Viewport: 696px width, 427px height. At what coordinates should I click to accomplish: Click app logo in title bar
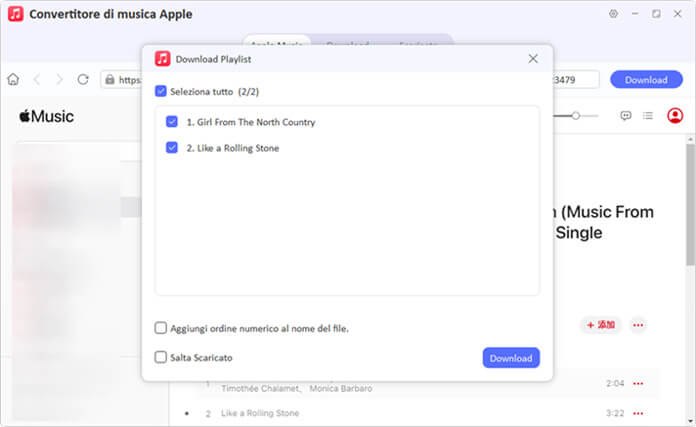pos(16,14)
